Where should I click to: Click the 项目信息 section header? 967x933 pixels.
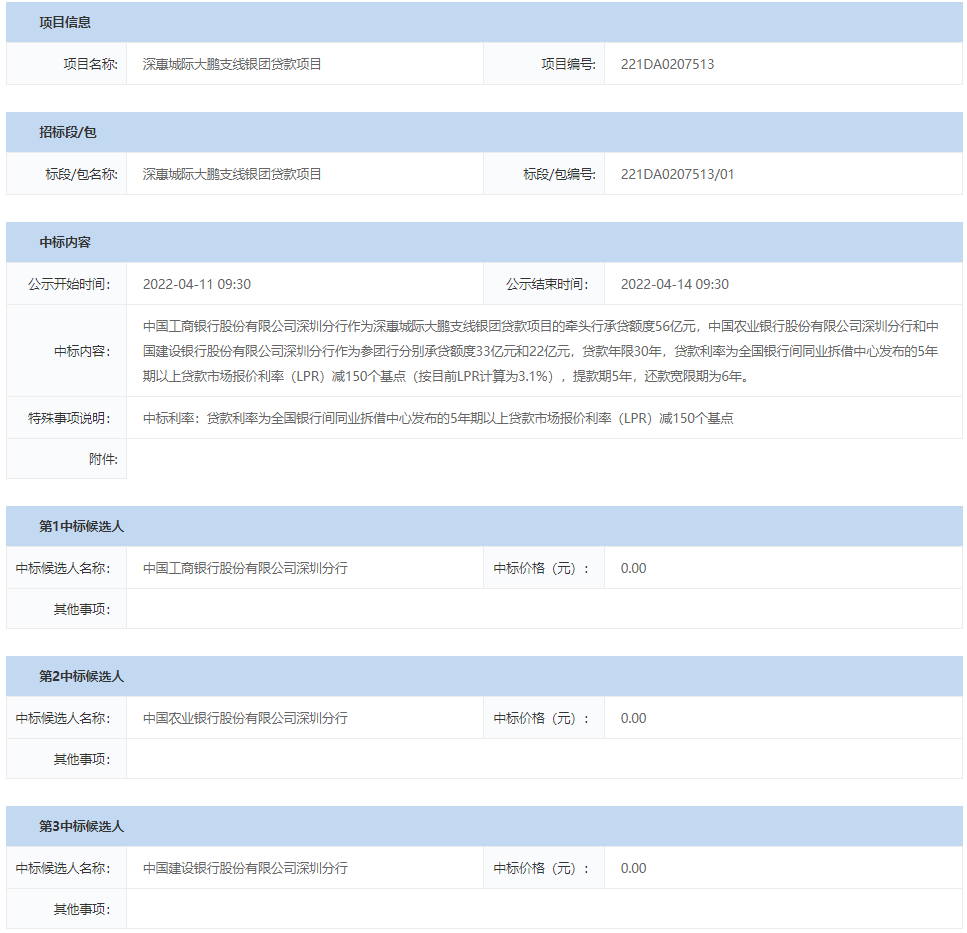[x=65, y=22]
